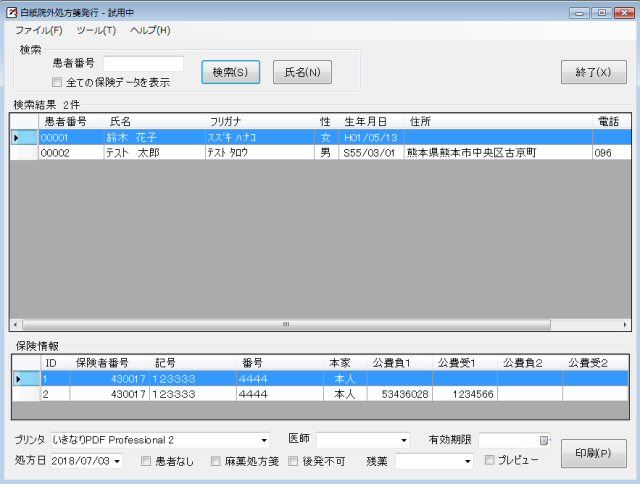Open the ファイル(F) menu
This screenshot has width=640, height=484.
[39, 30]
